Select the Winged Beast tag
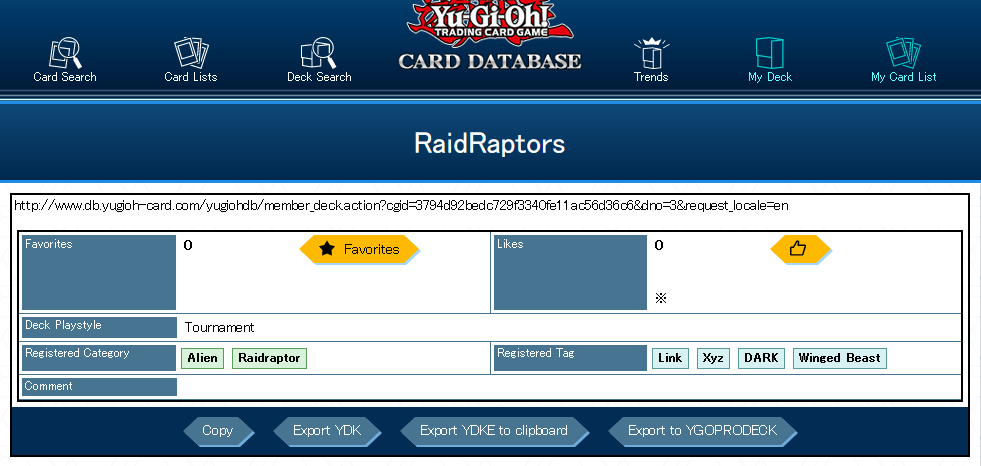The width and height of the screenshot is (981, 466). click(840, 358)
